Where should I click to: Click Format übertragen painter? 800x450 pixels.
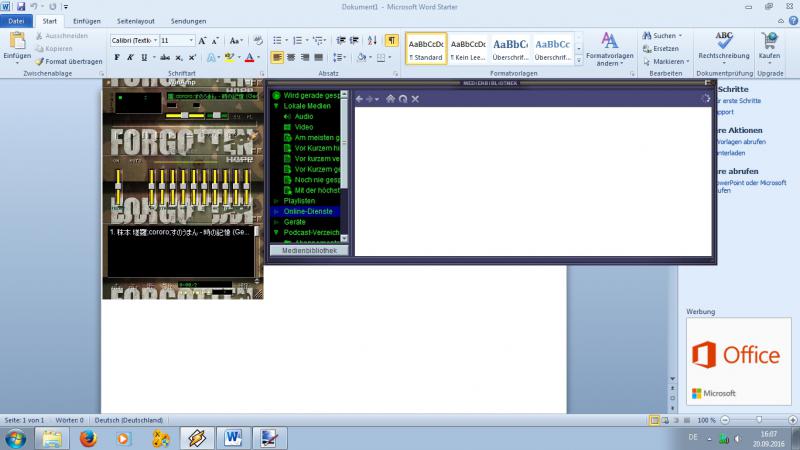click(x=68, y=62)
